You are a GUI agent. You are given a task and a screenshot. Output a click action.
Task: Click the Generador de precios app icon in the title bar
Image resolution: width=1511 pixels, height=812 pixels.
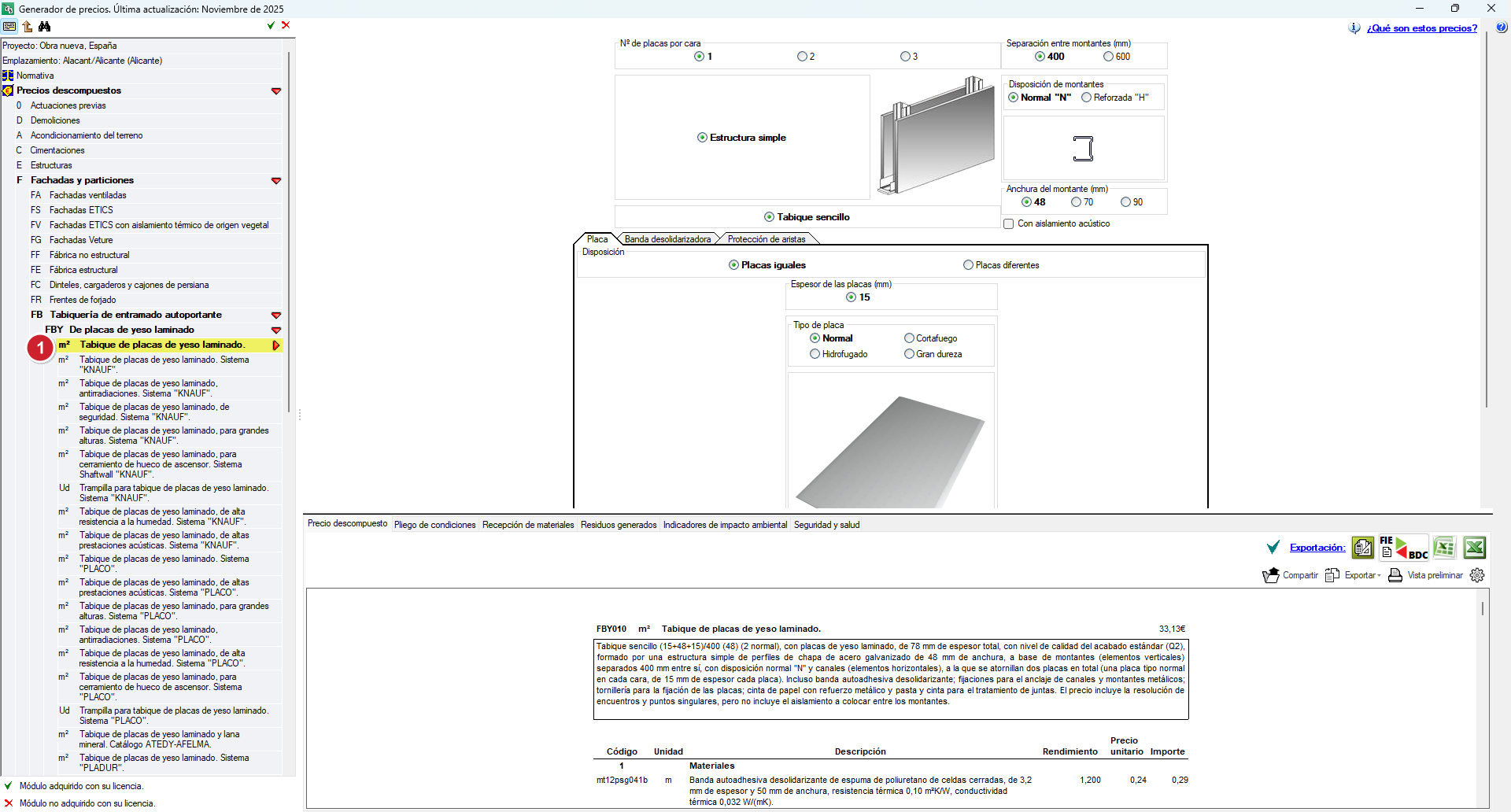[x=8, y=9]
